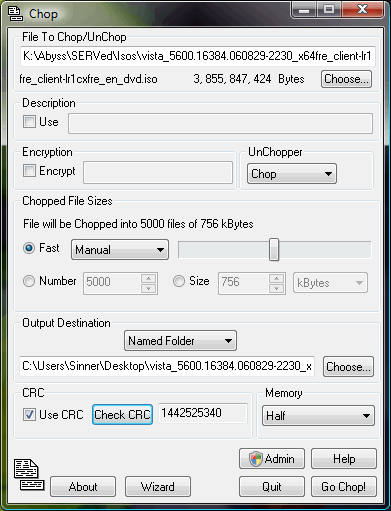This screenshot has width=391, height=511.
Task: Open the UnChopper Chop dropdown
Action: (x=292, y=174)
